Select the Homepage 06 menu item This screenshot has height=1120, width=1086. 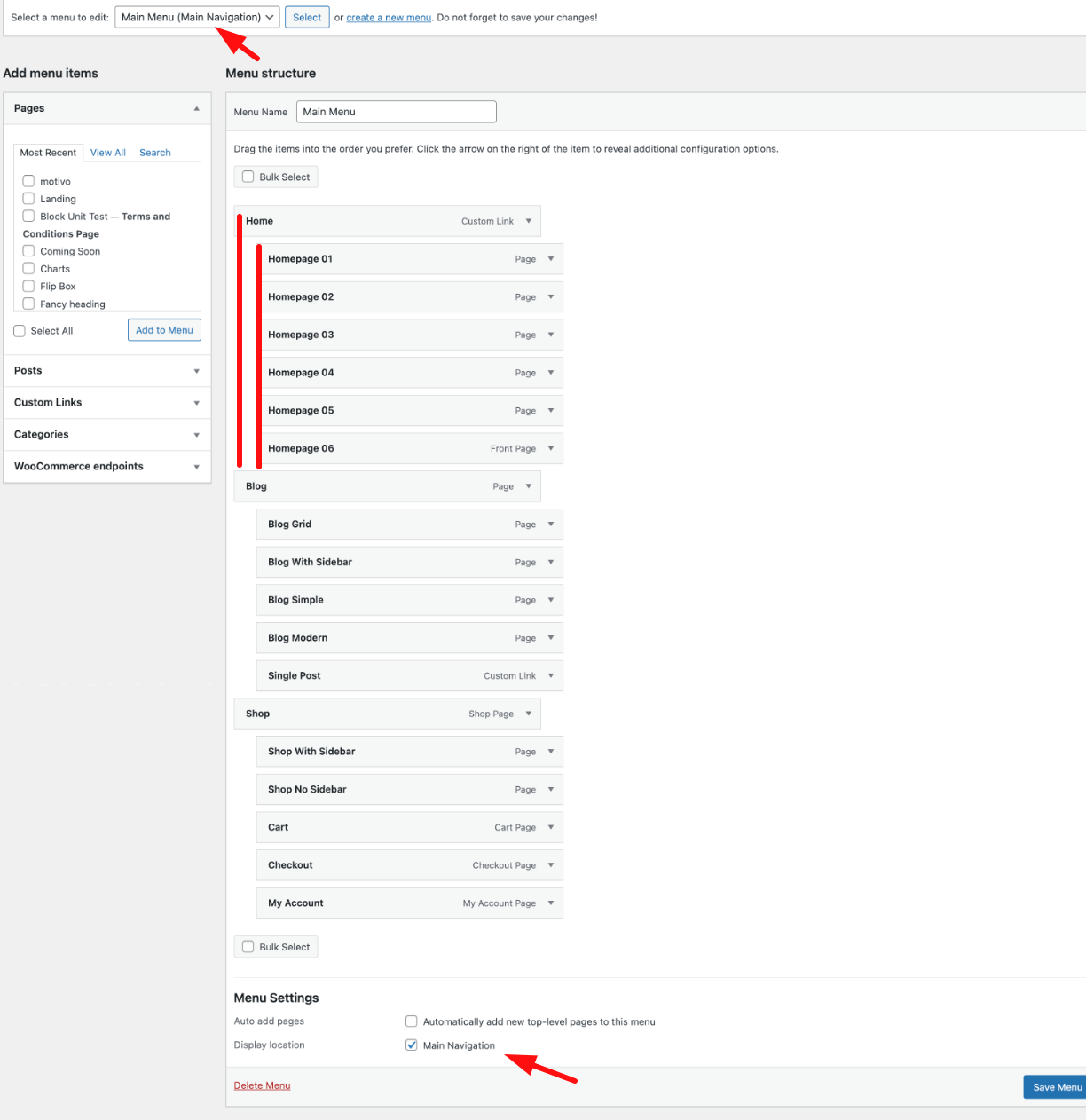pos(409,448)
